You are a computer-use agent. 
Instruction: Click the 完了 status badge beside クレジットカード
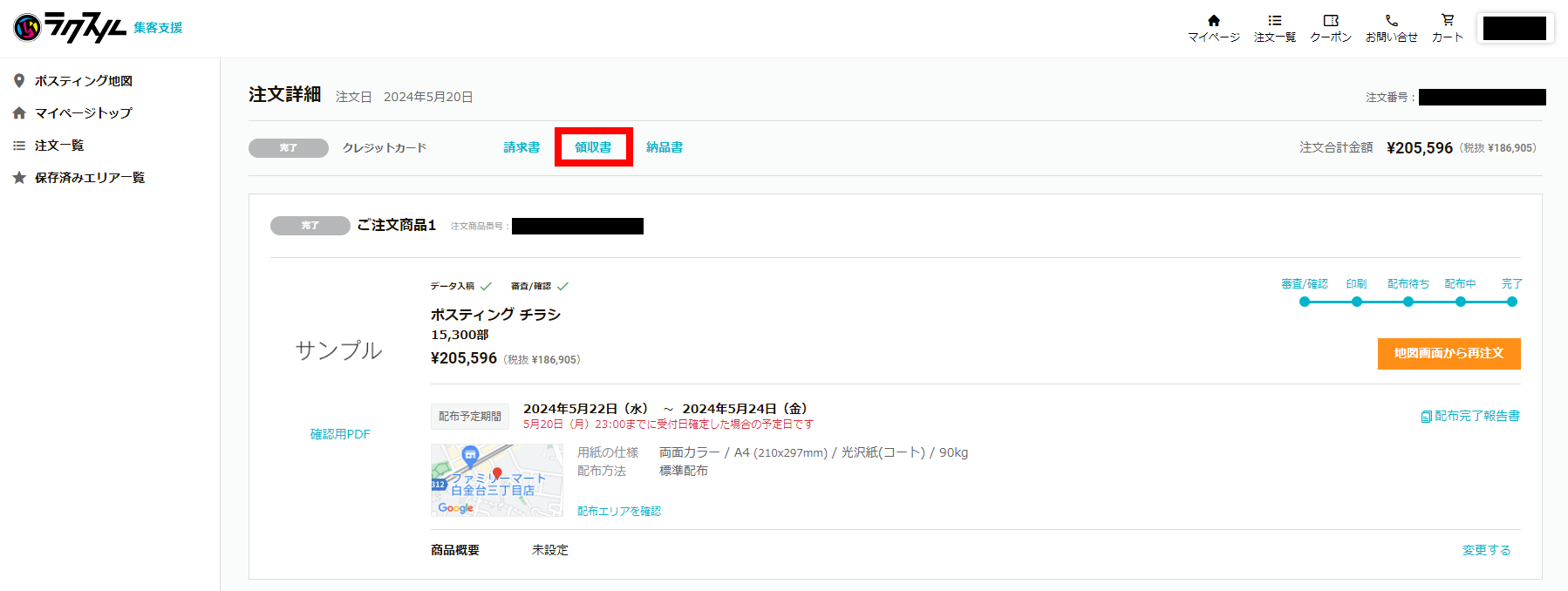point(289,148)
